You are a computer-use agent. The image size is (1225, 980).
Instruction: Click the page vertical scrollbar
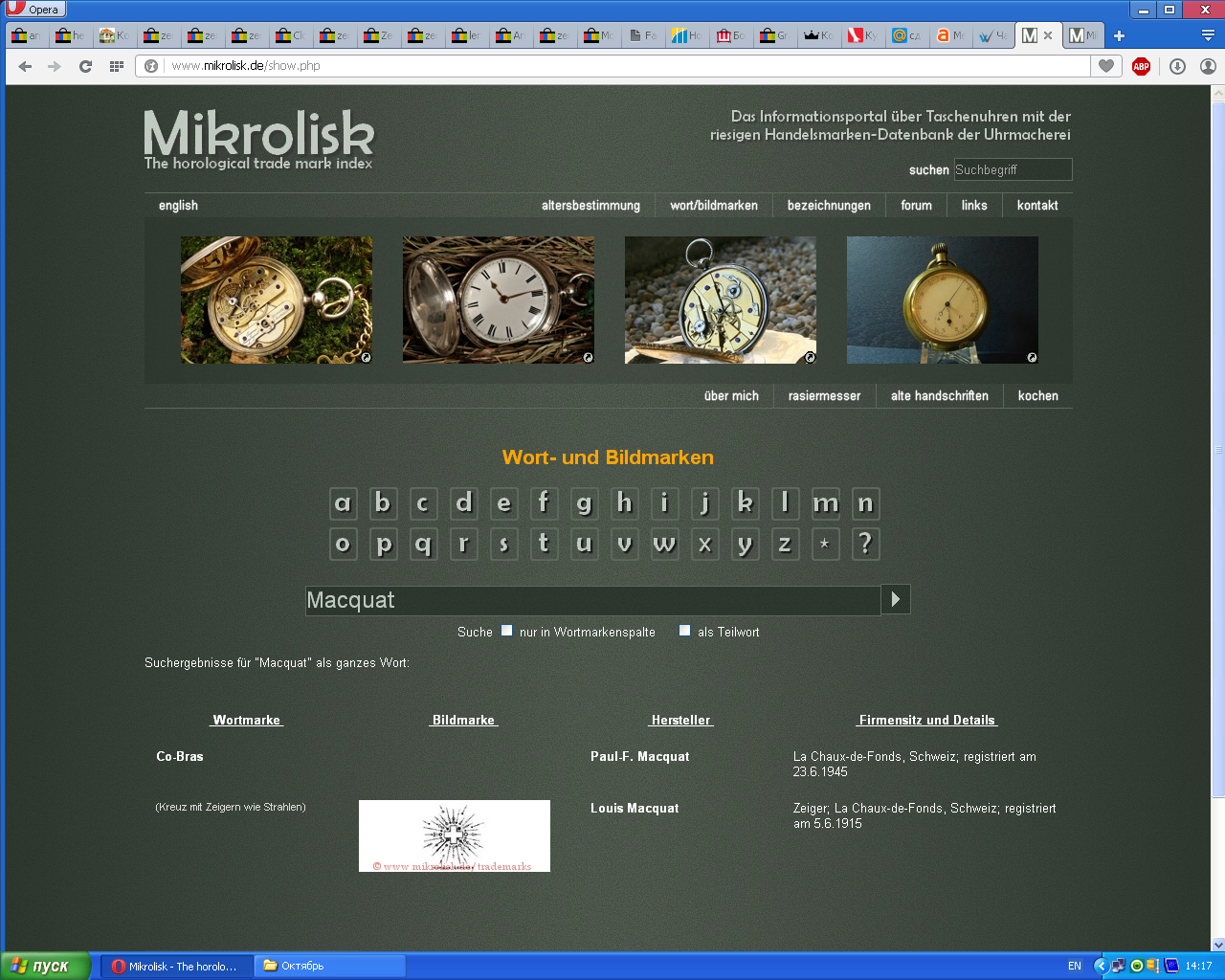click(1217, 450)
